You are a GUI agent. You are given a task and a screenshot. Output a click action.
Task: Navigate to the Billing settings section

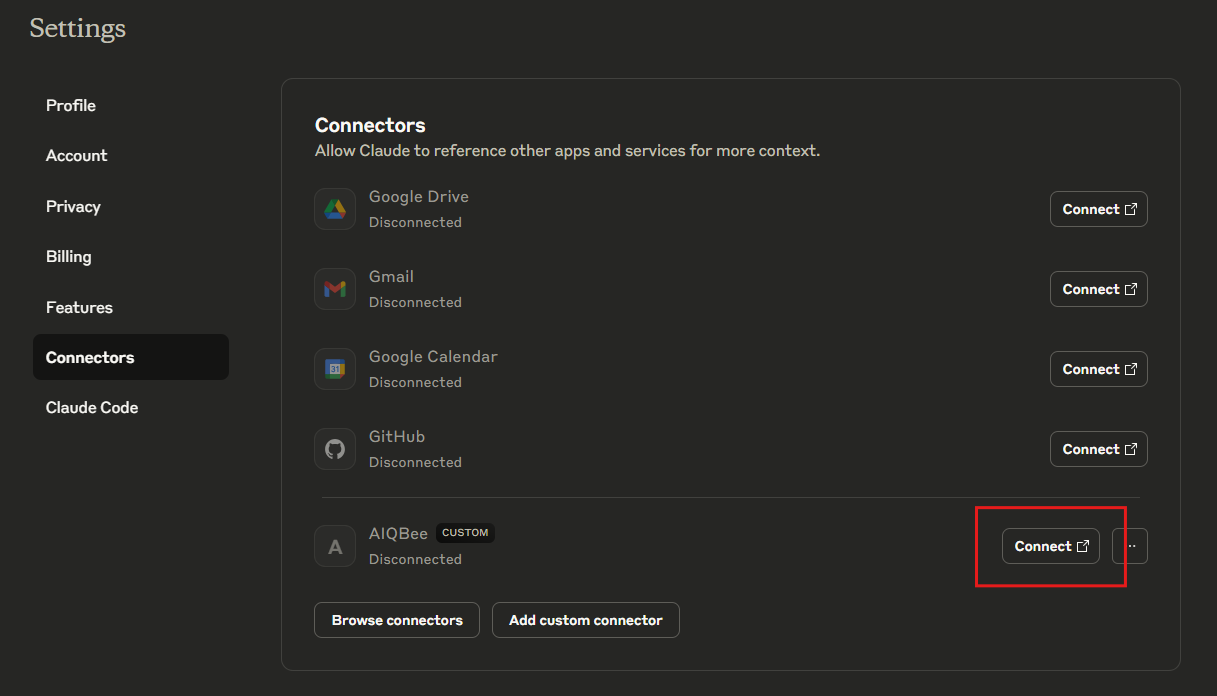click(68, 256)
